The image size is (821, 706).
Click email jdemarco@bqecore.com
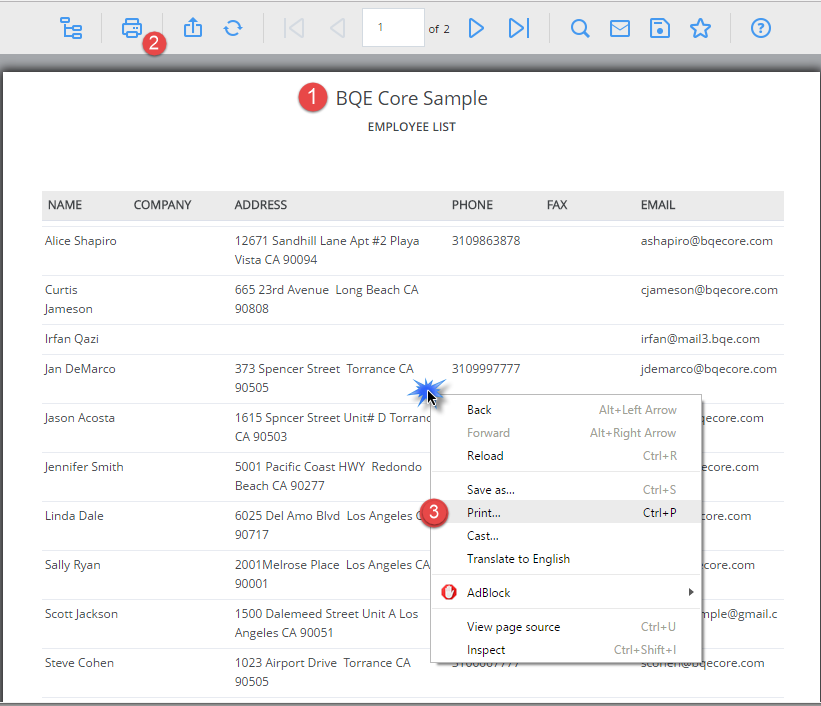pos(708,369)
